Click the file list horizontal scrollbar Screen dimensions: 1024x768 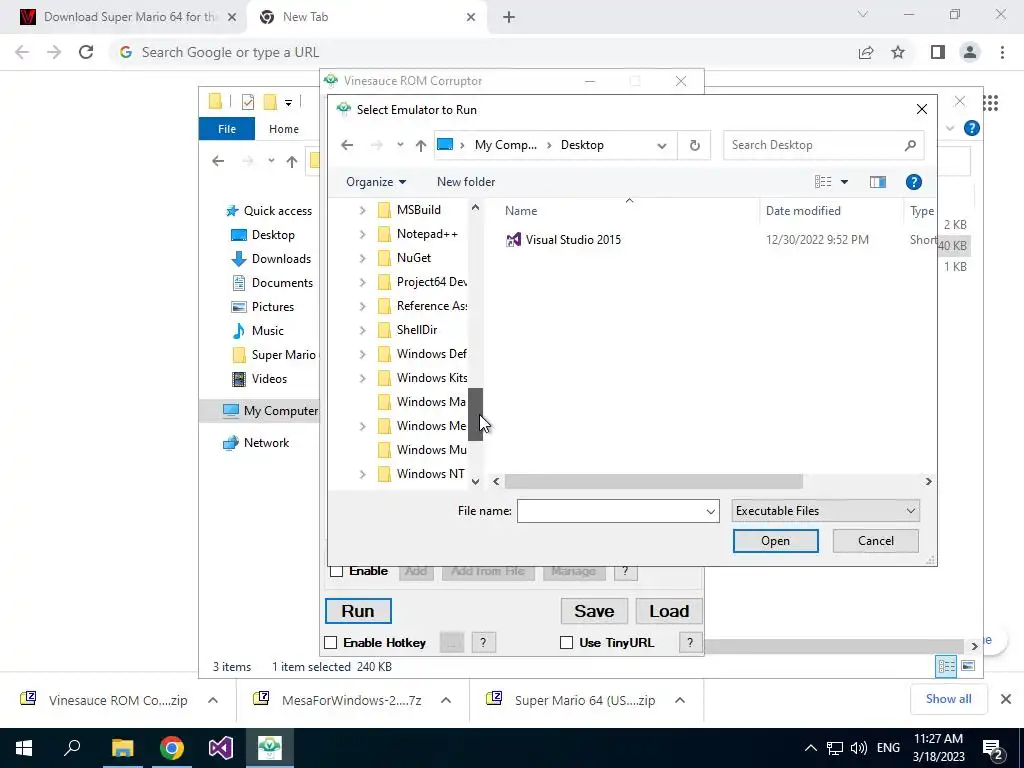(653, 481)
